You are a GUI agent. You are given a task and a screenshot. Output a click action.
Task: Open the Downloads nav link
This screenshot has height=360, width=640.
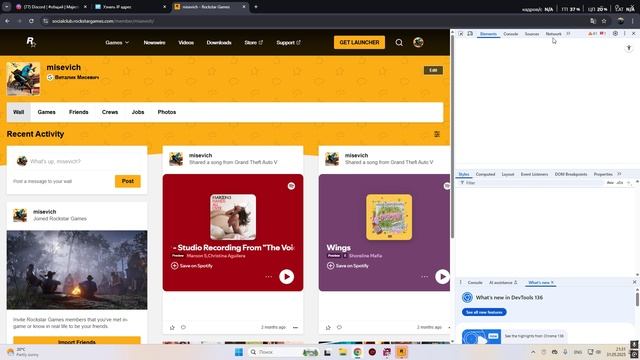coord(219,42)
